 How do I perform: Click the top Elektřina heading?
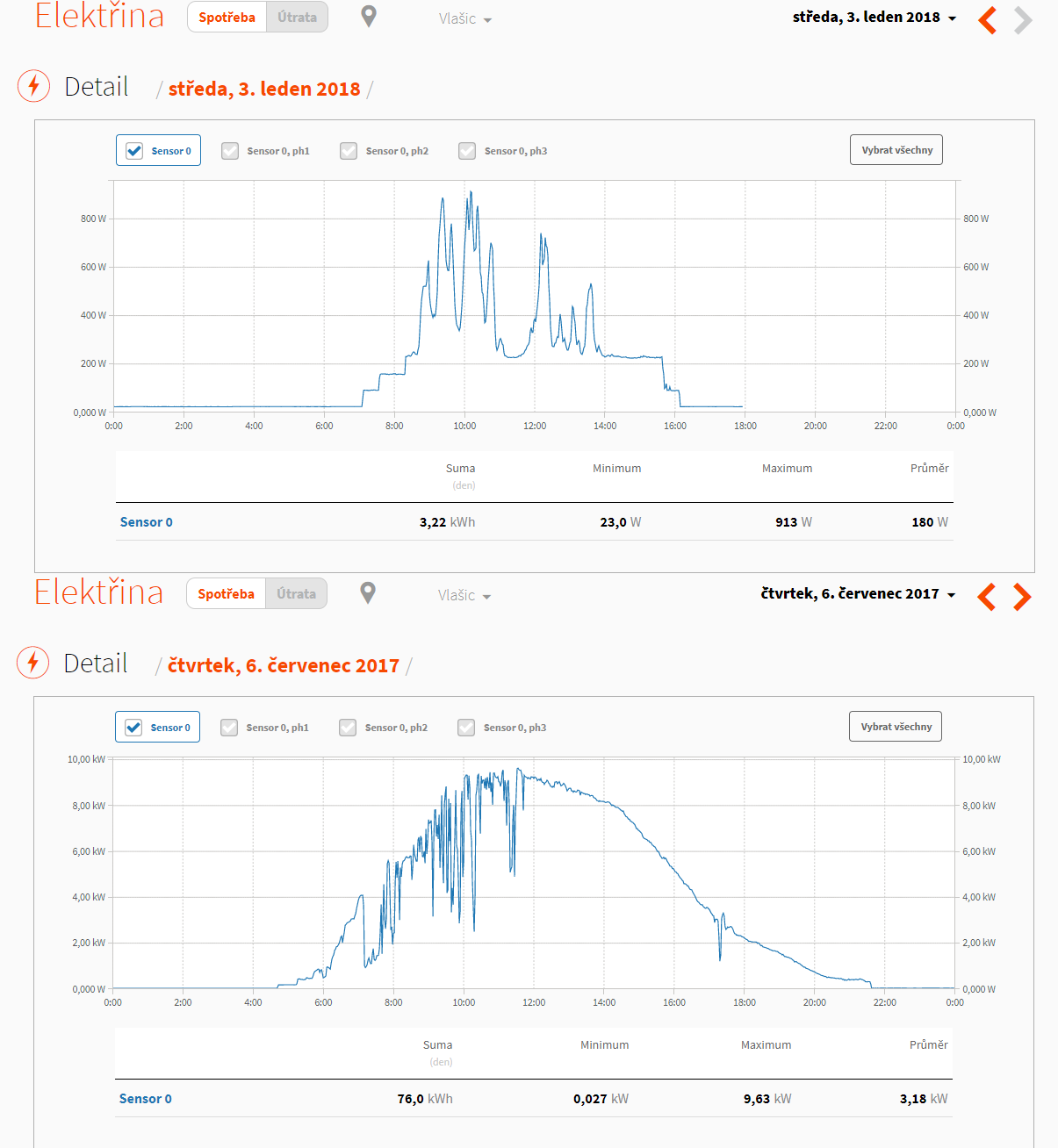point(99,16)
